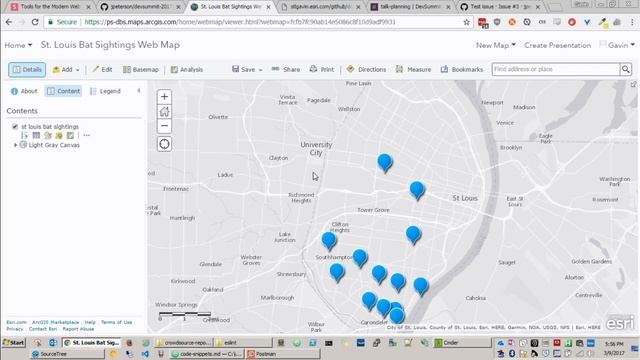Viewport: 640px width, 360px height.
Task: Open the Visual Studio Code taskbar icon
Action: (145, 354)
